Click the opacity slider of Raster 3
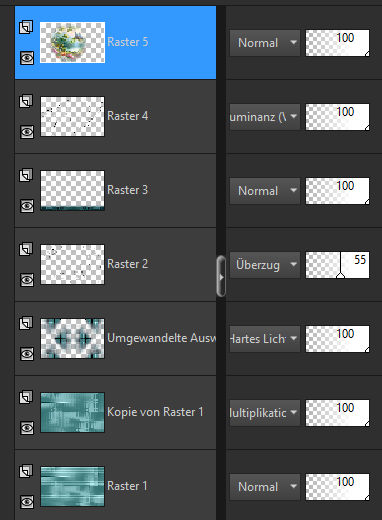The height and width of the screenshot is (520, 382). click(337, 191)
